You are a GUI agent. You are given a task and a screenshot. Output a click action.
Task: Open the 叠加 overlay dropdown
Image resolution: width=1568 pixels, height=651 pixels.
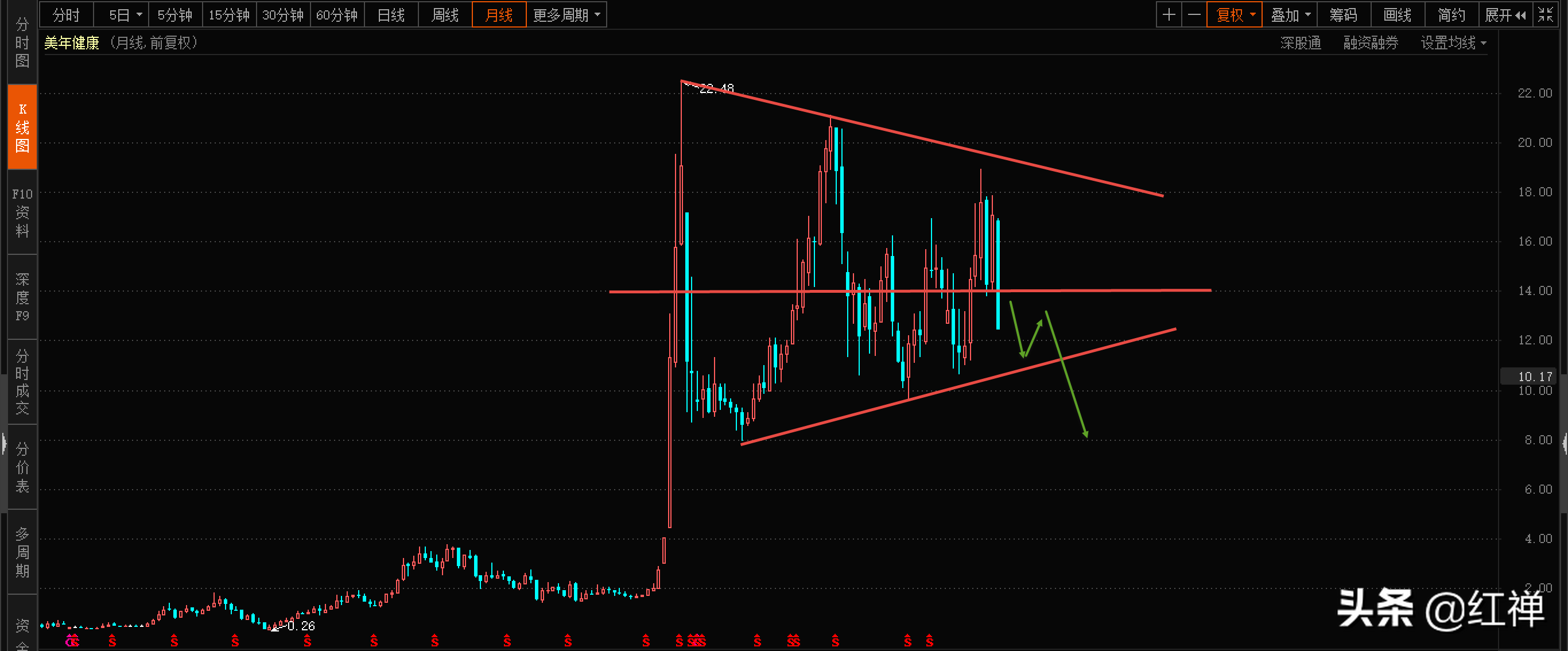click(1290, 14)
